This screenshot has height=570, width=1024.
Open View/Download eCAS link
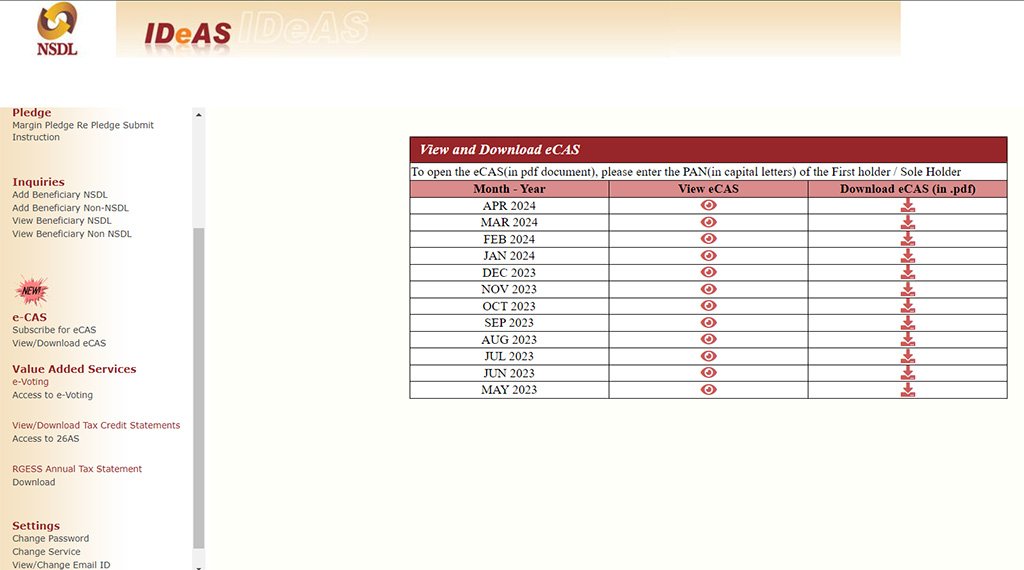click(59, 343)
